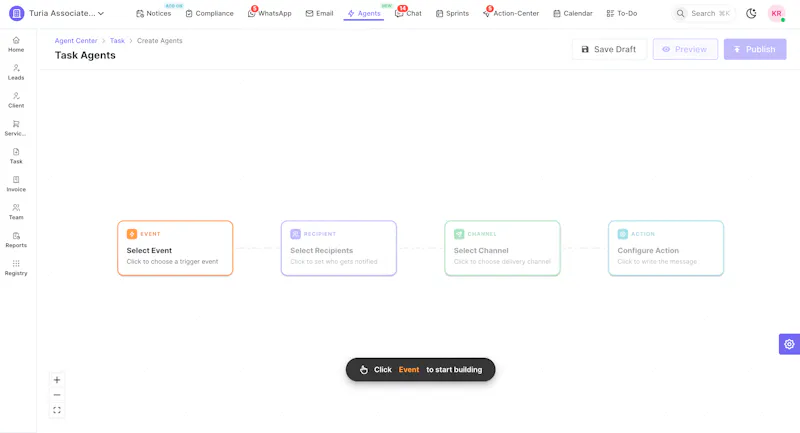Go to Task breadcrumb link
The image size is (800, 433).
117,40
